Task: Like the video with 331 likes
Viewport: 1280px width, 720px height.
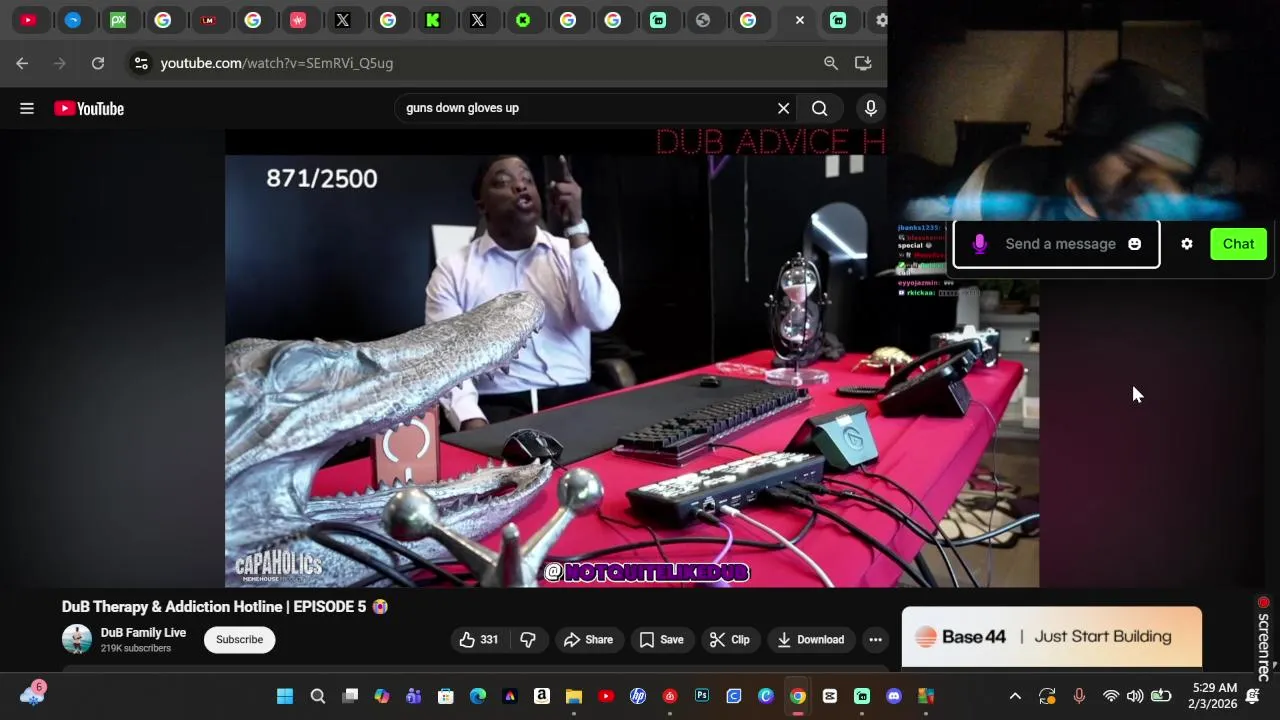Action: point(479,640)
